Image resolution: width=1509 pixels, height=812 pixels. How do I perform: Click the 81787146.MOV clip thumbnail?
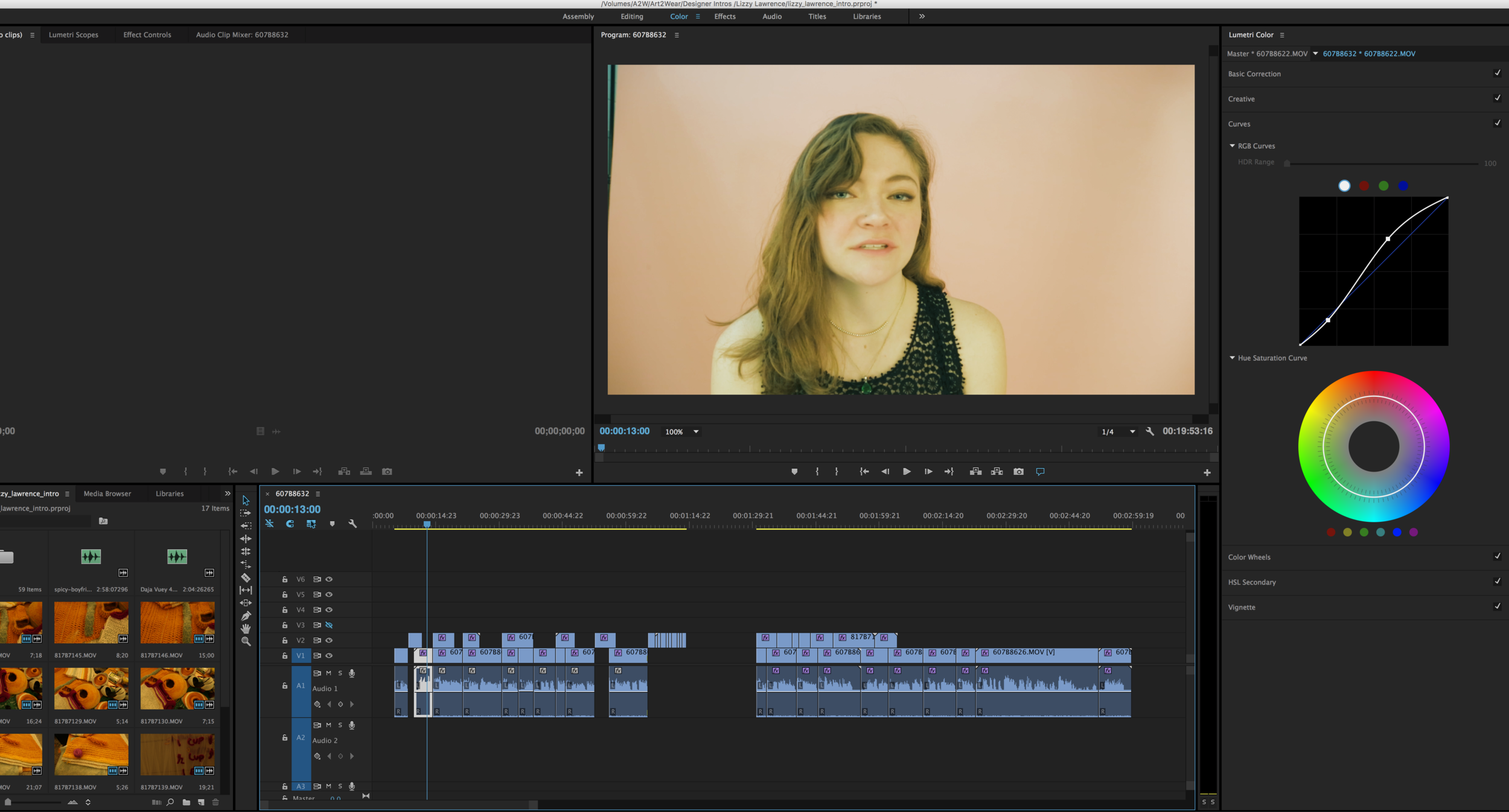click(x=177, y=623)
